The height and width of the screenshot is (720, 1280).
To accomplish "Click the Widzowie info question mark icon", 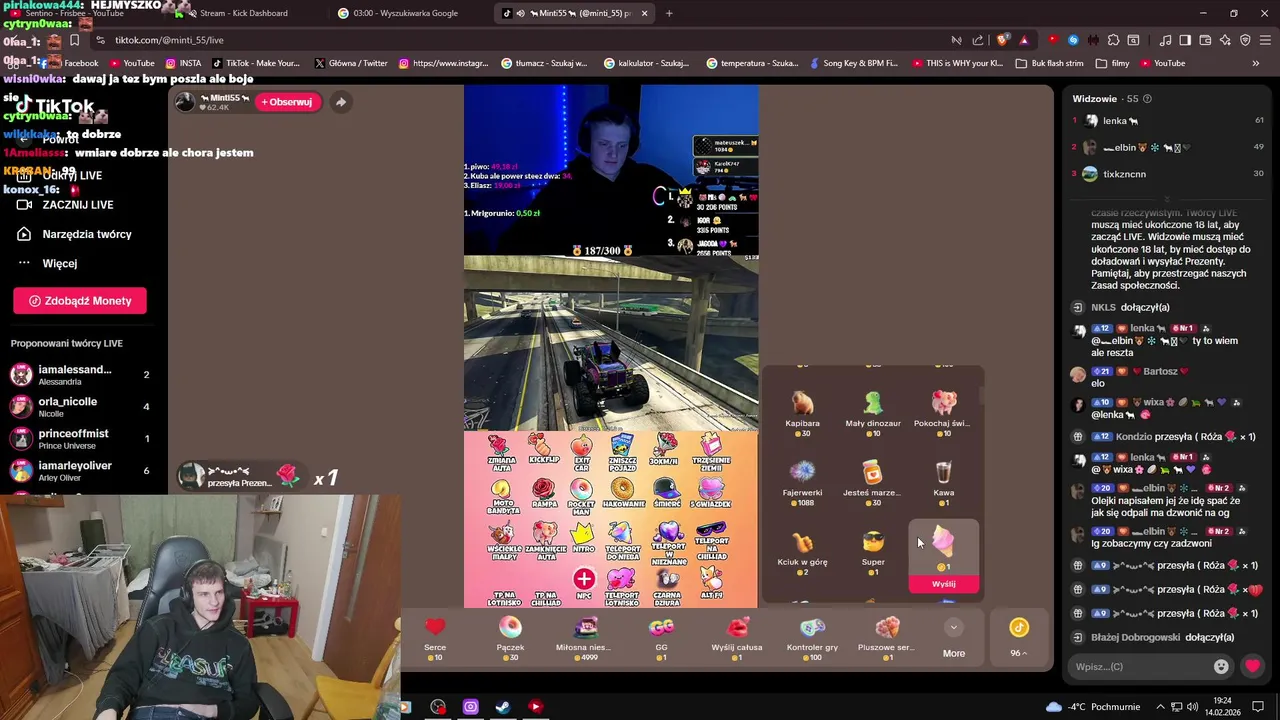I will (1147, 99).
